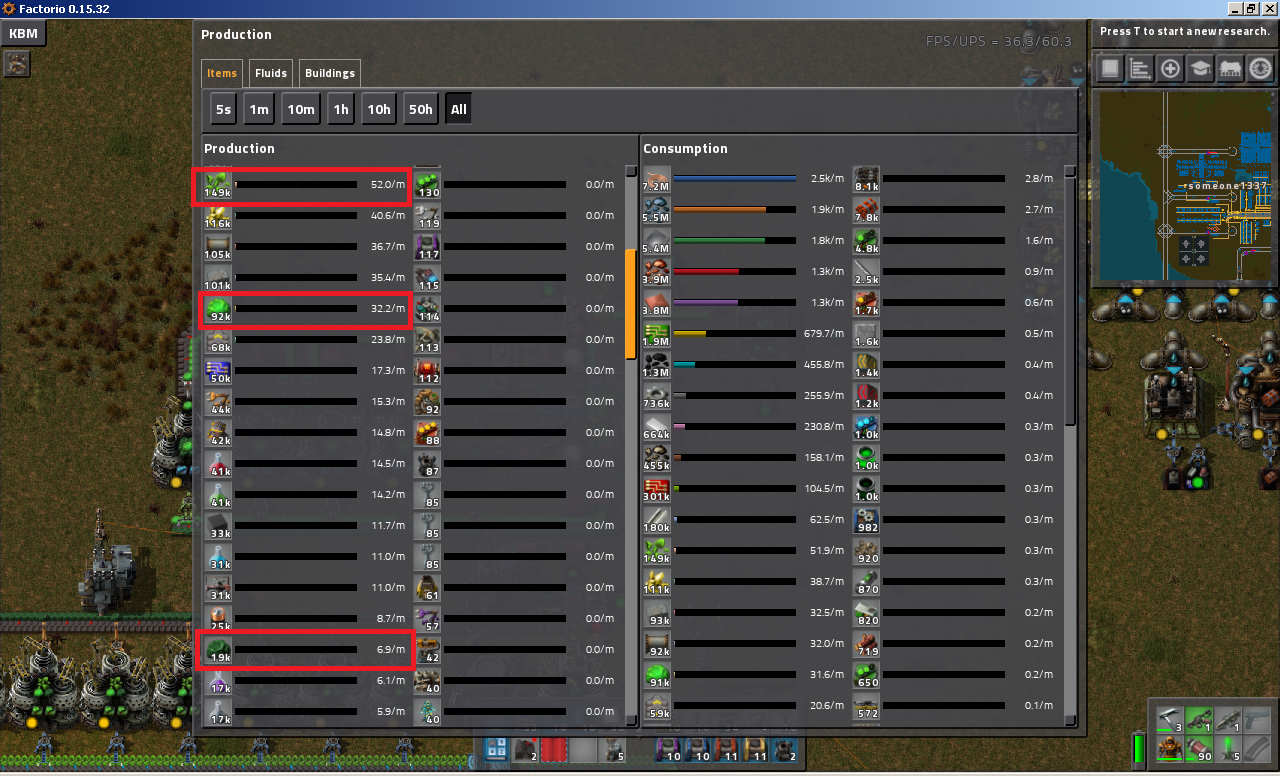Image resolution: width=1280 pixels, height=776 pixels.
Task: Click the 301k red circuit icon in Consumption
Action: 657,489
